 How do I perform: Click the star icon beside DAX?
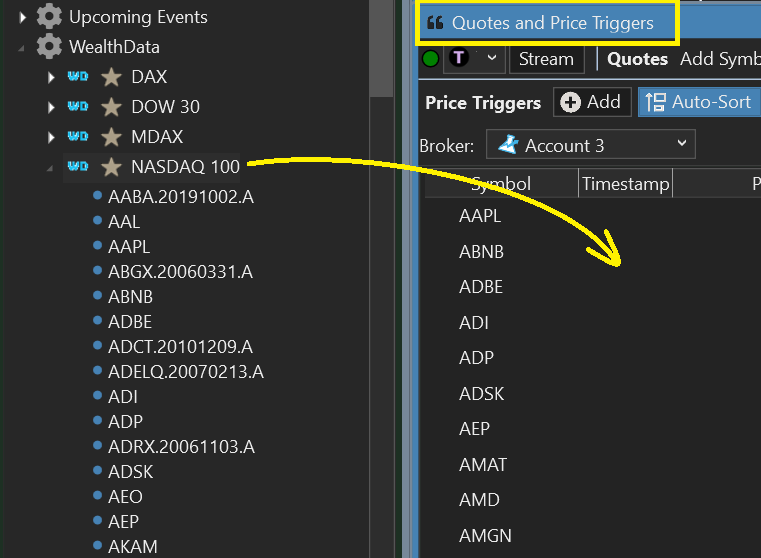(x=111, y=77)
